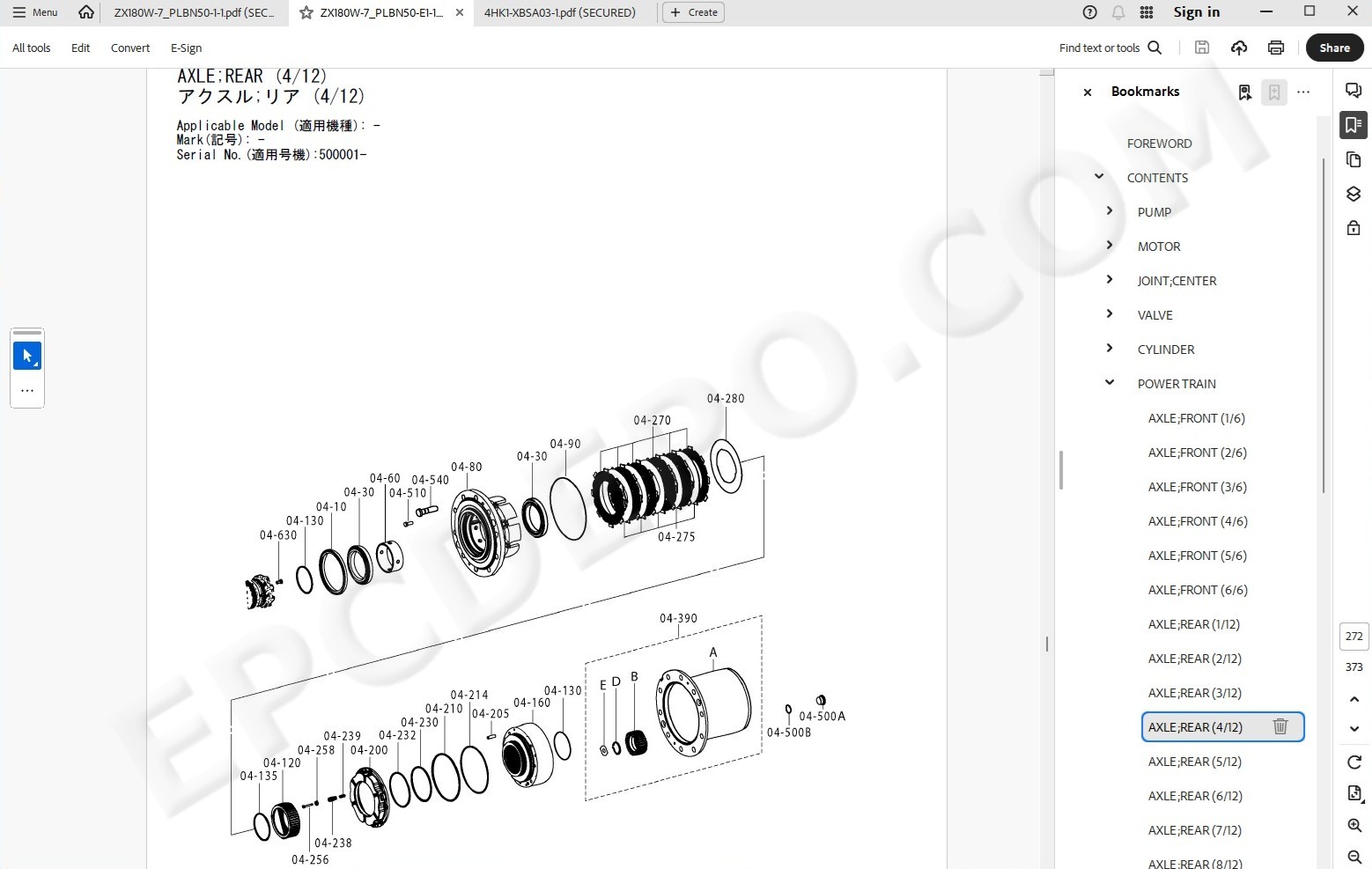Open bookmark AXLE;REAR (3/12)

pos(1195,693)
